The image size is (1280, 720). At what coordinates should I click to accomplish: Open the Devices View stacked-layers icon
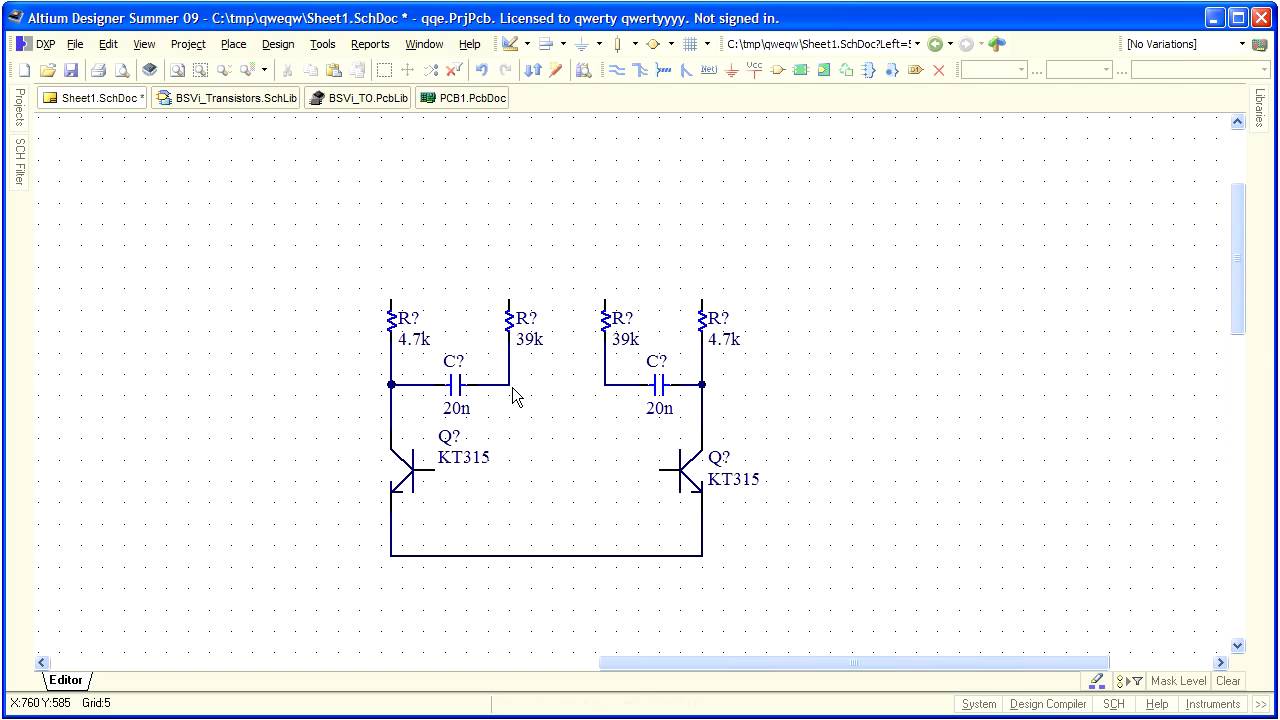point(149,70)
